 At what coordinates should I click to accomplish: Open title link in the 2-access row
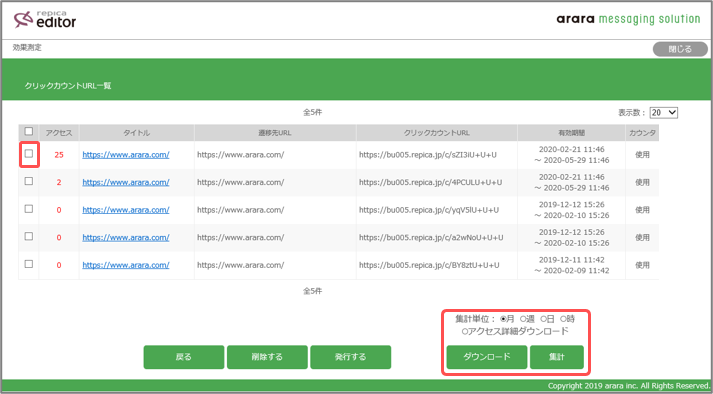point(126,182)
